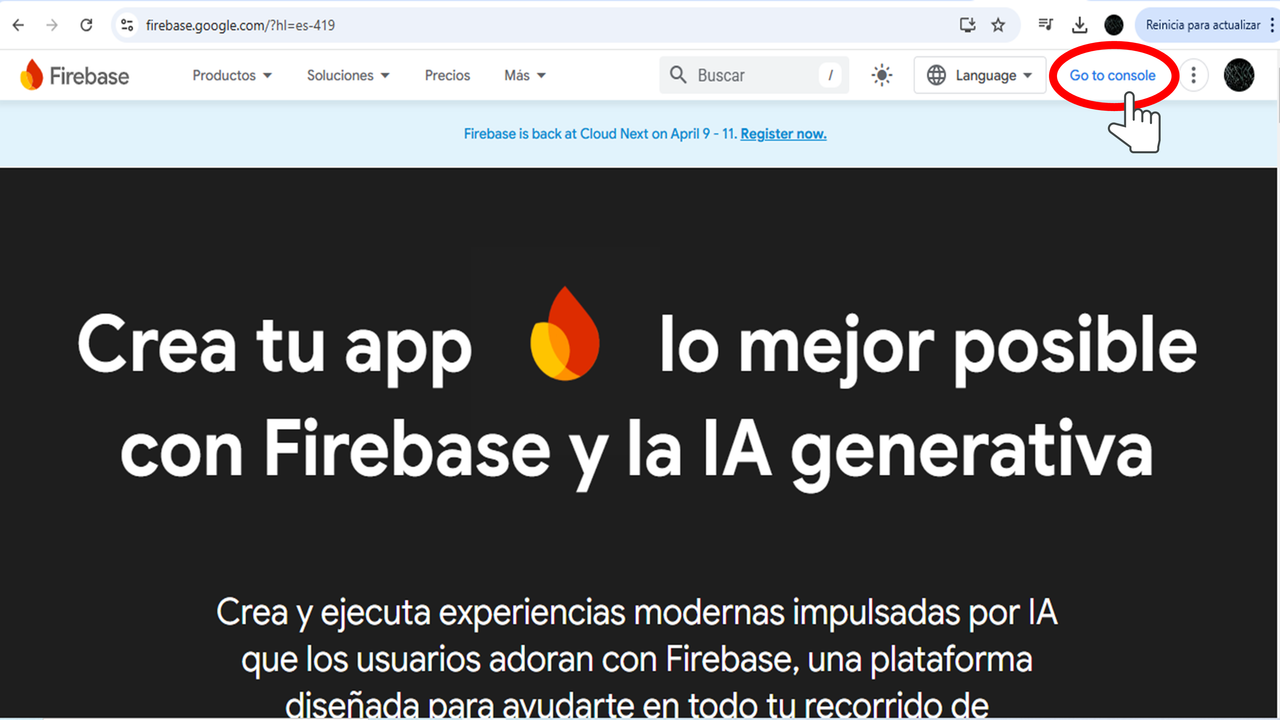
Task: Bookmark this page with the star icon
Action: (x=998, y=25)
